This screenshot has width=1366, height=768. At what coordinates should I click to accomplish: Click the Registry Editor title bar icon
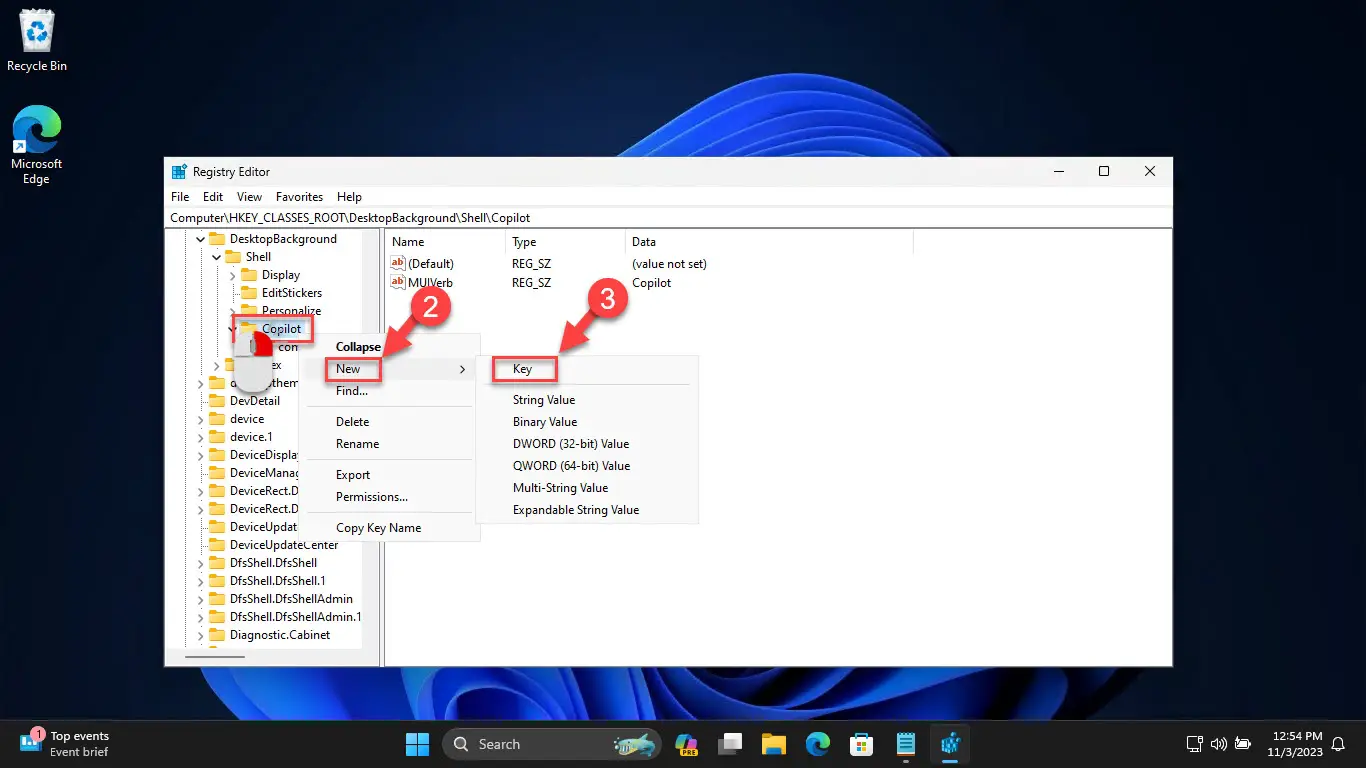(x=179, y=172)
